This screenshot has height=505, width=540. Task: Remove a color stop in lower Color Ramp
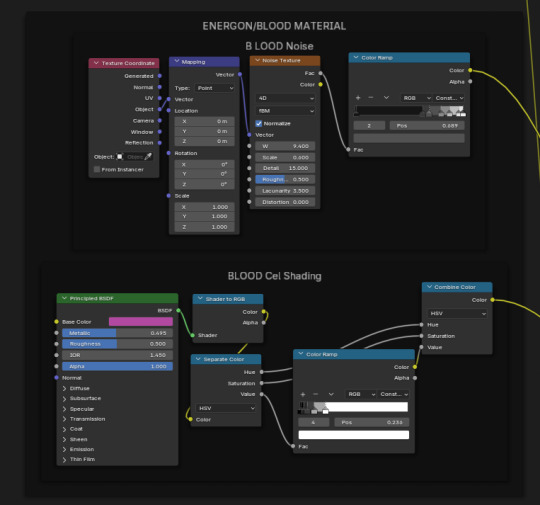315,394
